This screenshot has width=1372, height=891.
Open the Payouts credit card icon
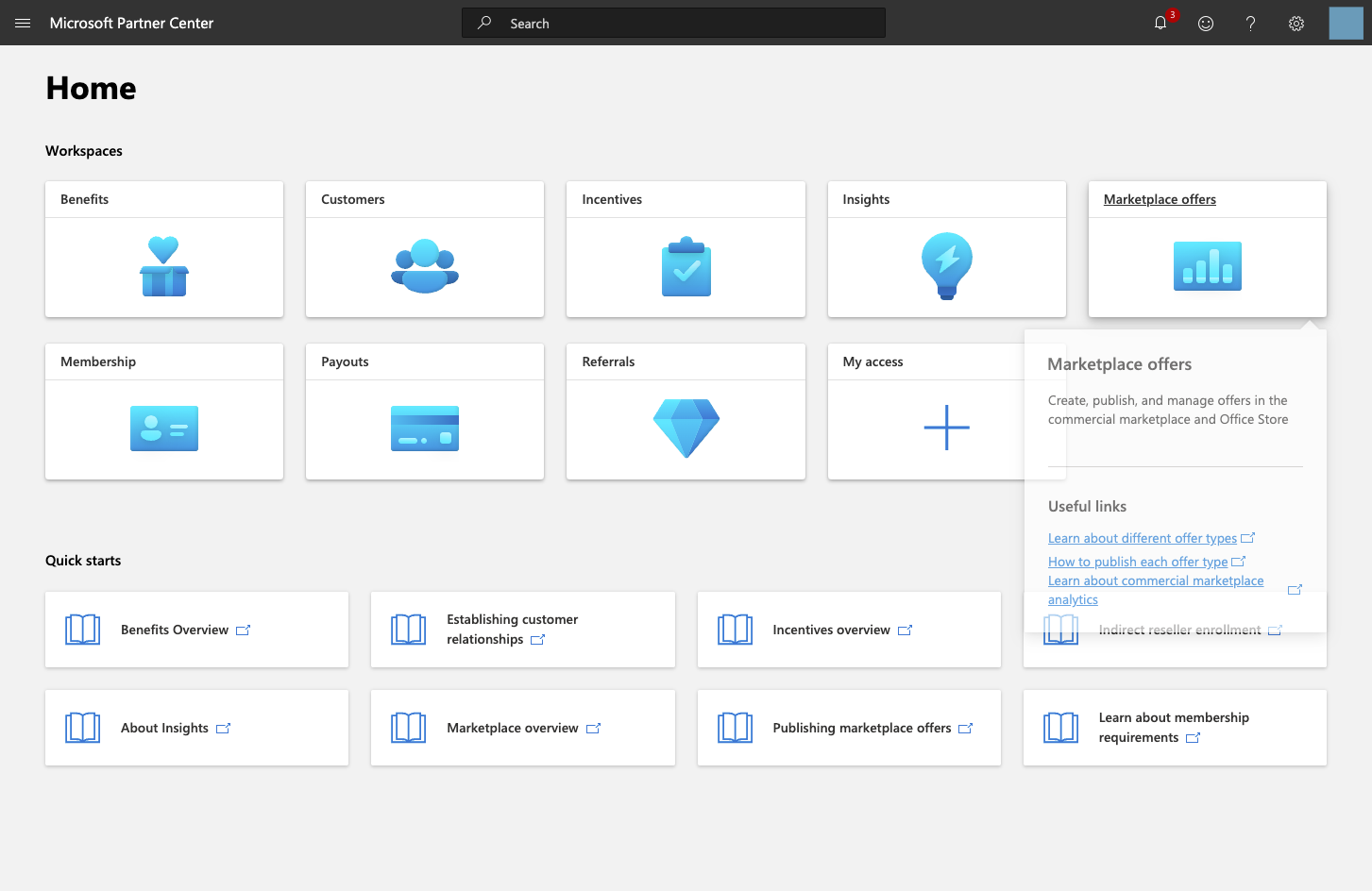(425, 429)
